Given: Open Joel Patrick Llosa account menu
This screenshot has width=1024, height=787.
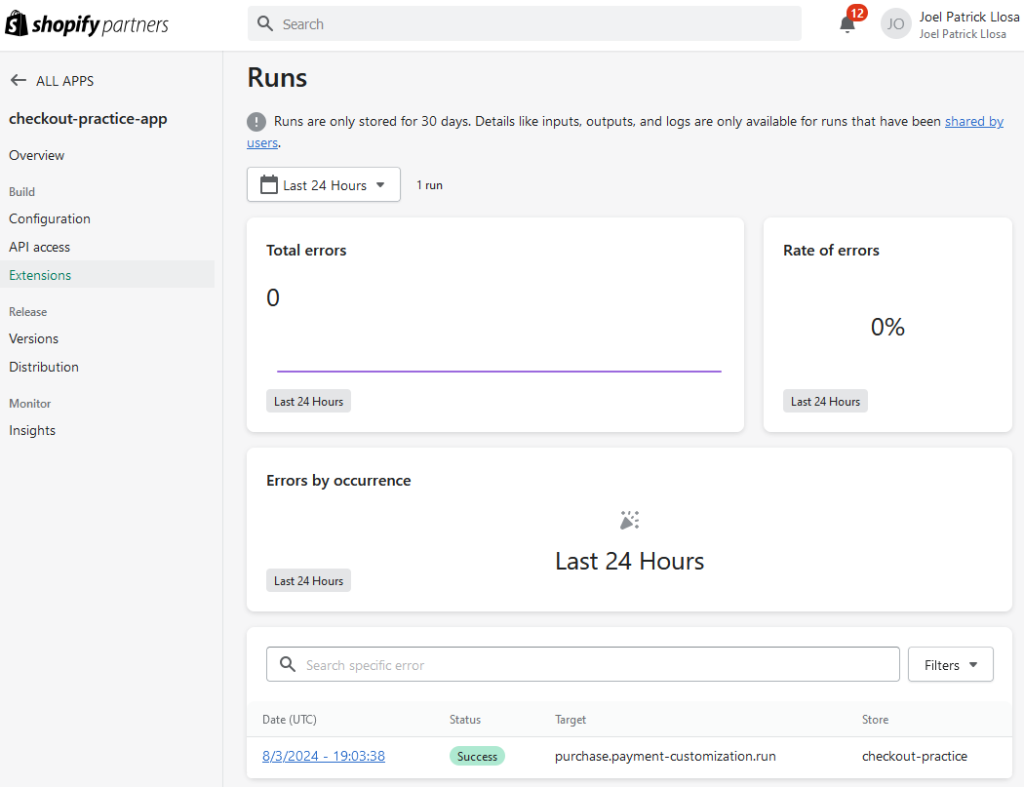Looking at the screenshot, I should coord(968,25).
